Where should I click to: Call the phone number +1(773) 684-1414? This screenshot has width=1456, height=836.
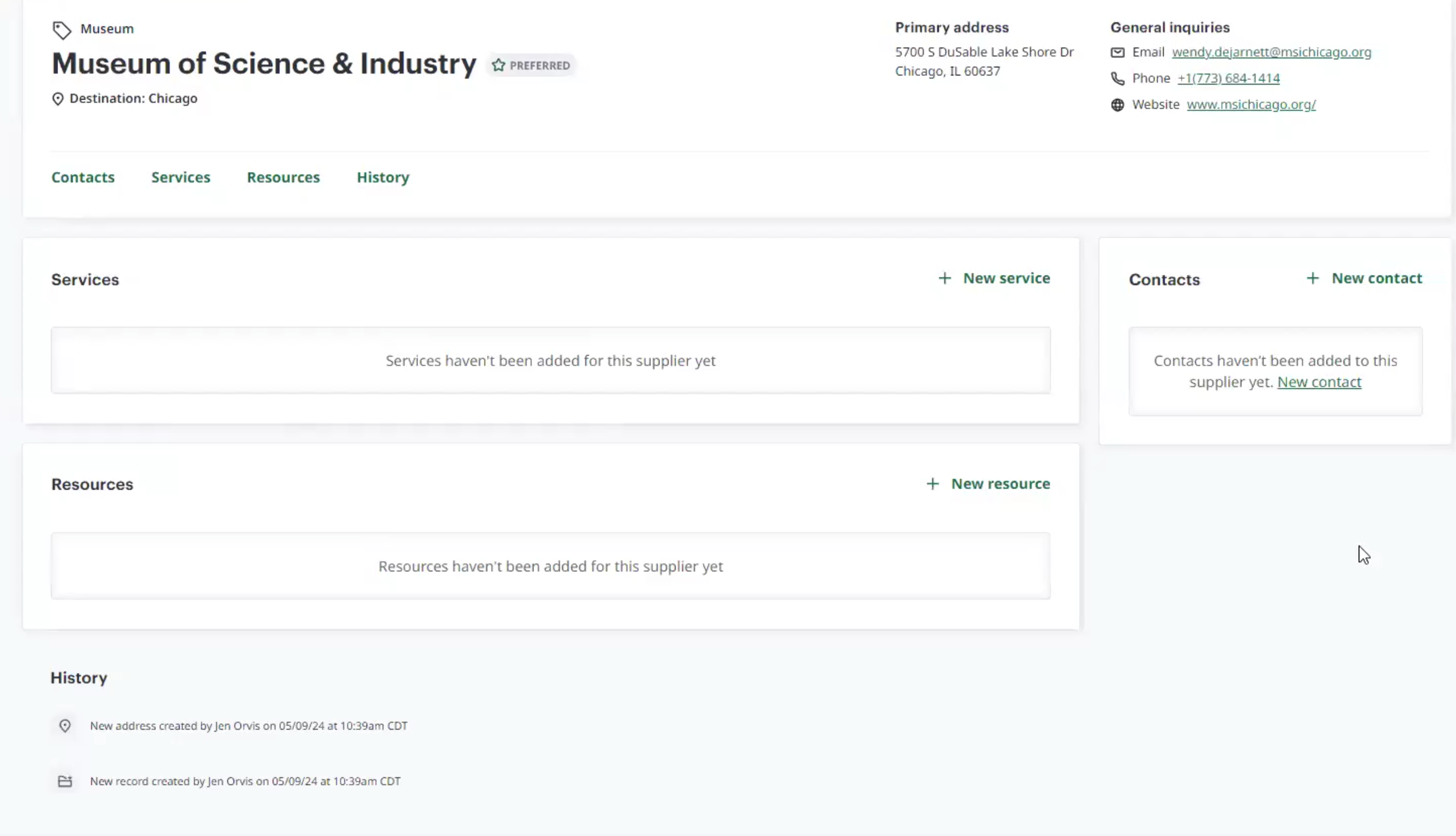click(x=1228, y=78)
